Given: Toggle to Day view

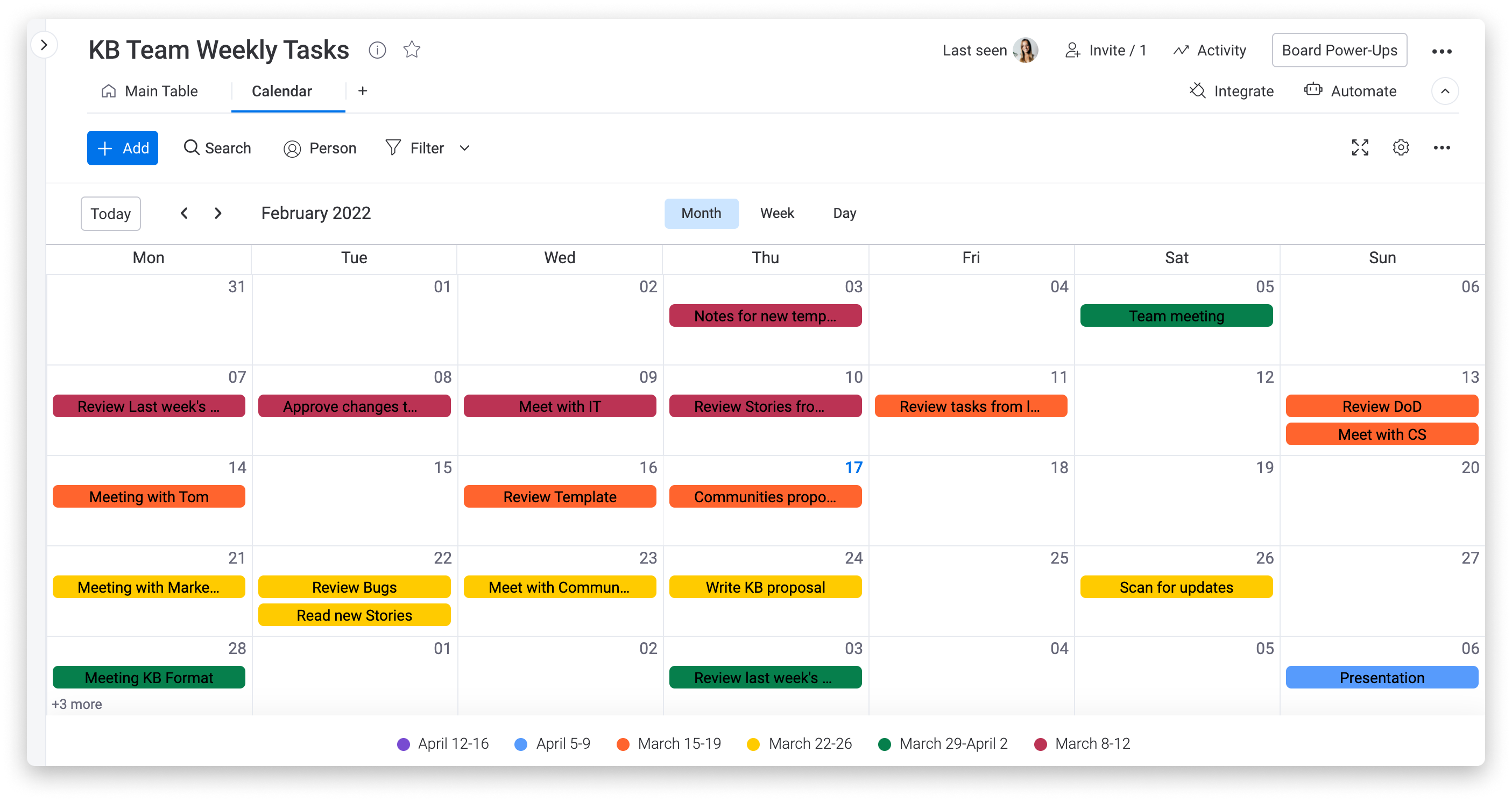Looking at the screenshot, I should coord(844,213).
